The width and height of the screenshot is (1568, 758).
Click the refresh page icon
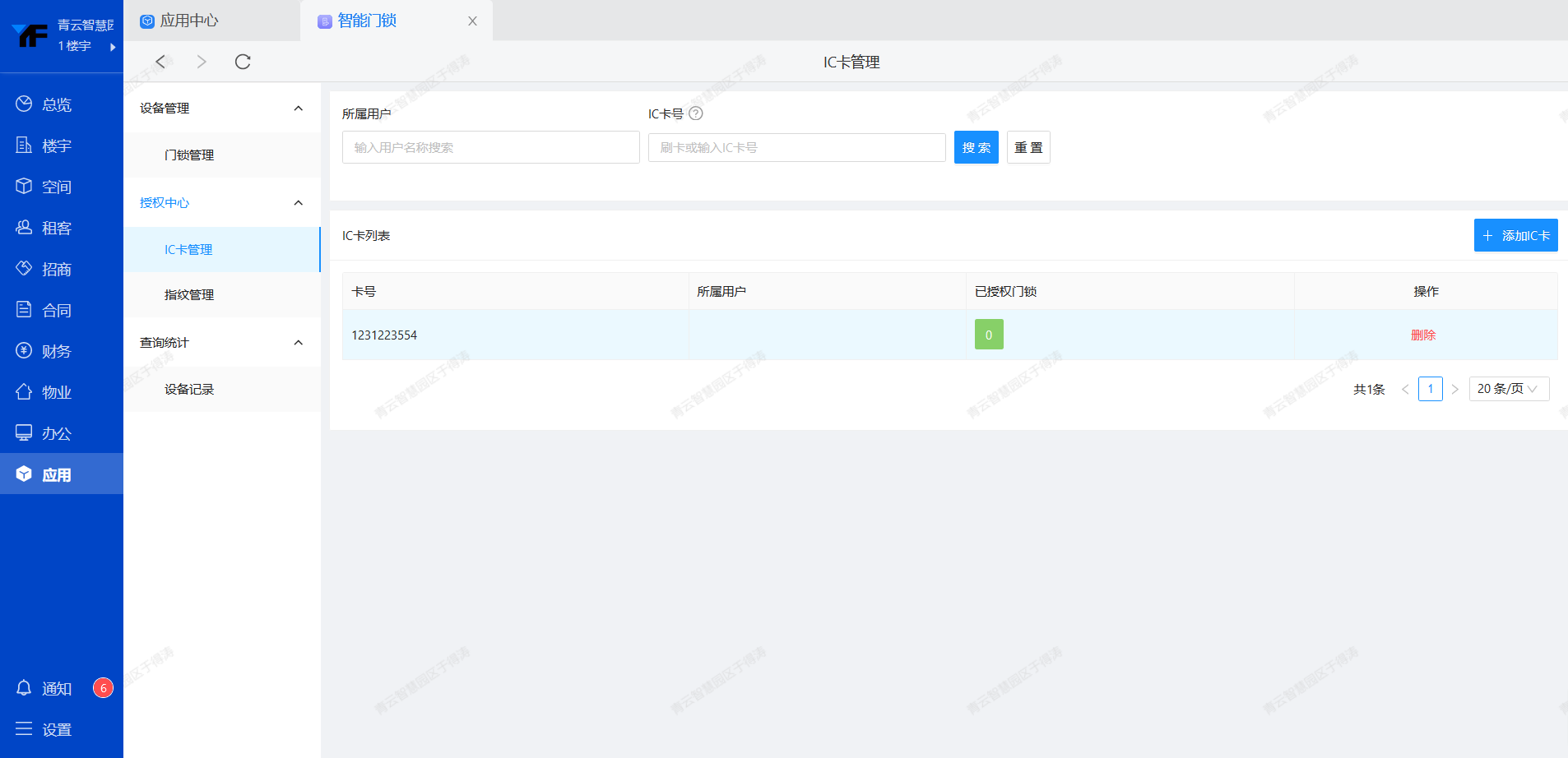(x=243, y=62)
